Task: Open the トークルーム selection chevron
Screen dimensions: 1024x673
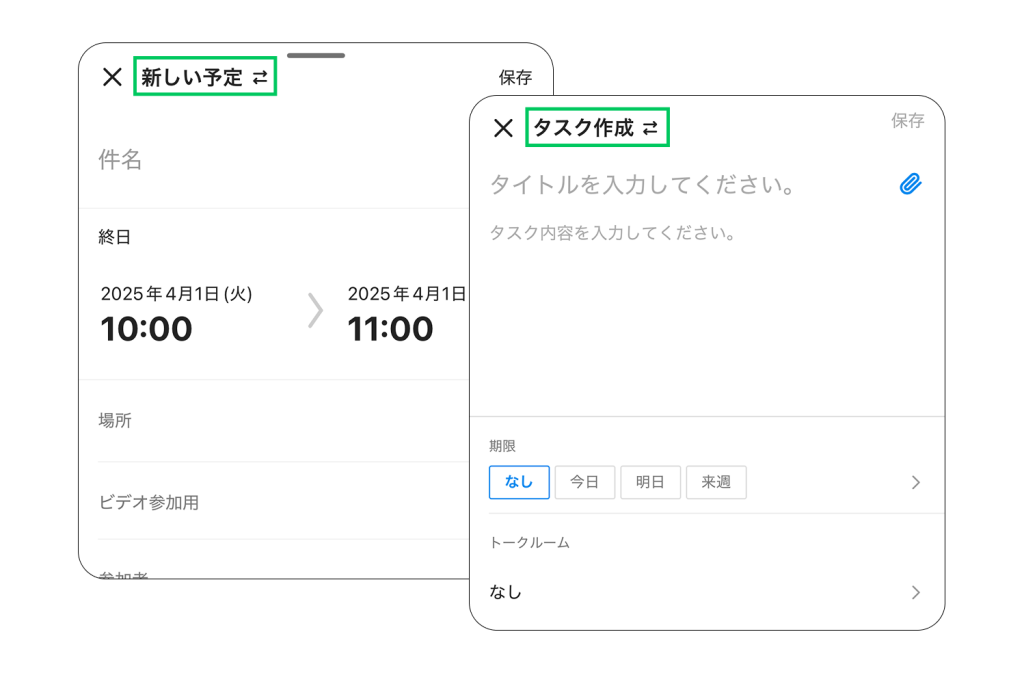Action: [x=915, y=592]
